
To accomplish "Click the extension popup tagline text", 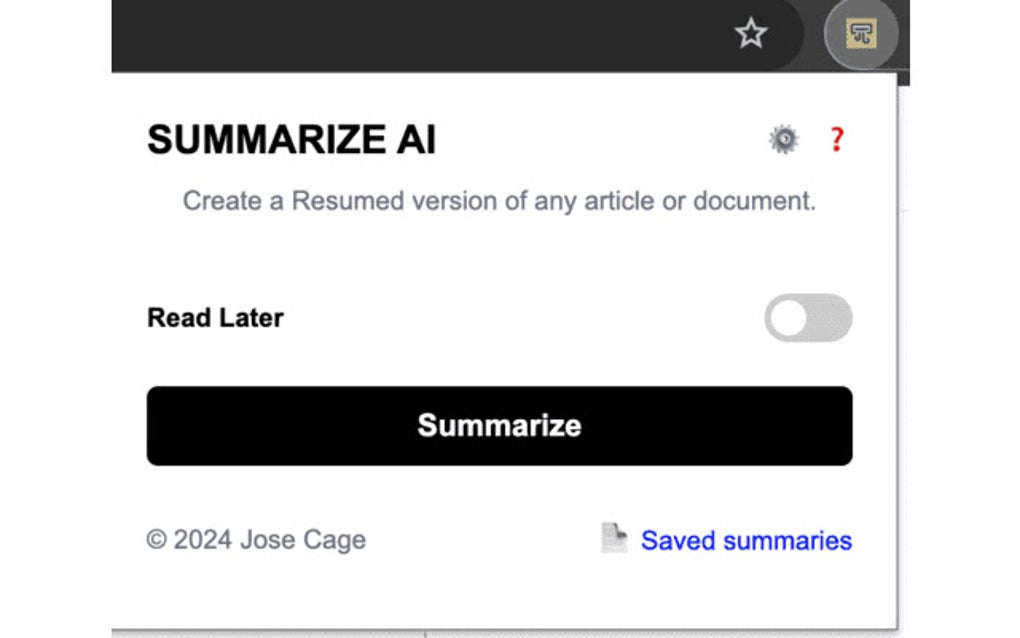I will click(x=498, y=200).
